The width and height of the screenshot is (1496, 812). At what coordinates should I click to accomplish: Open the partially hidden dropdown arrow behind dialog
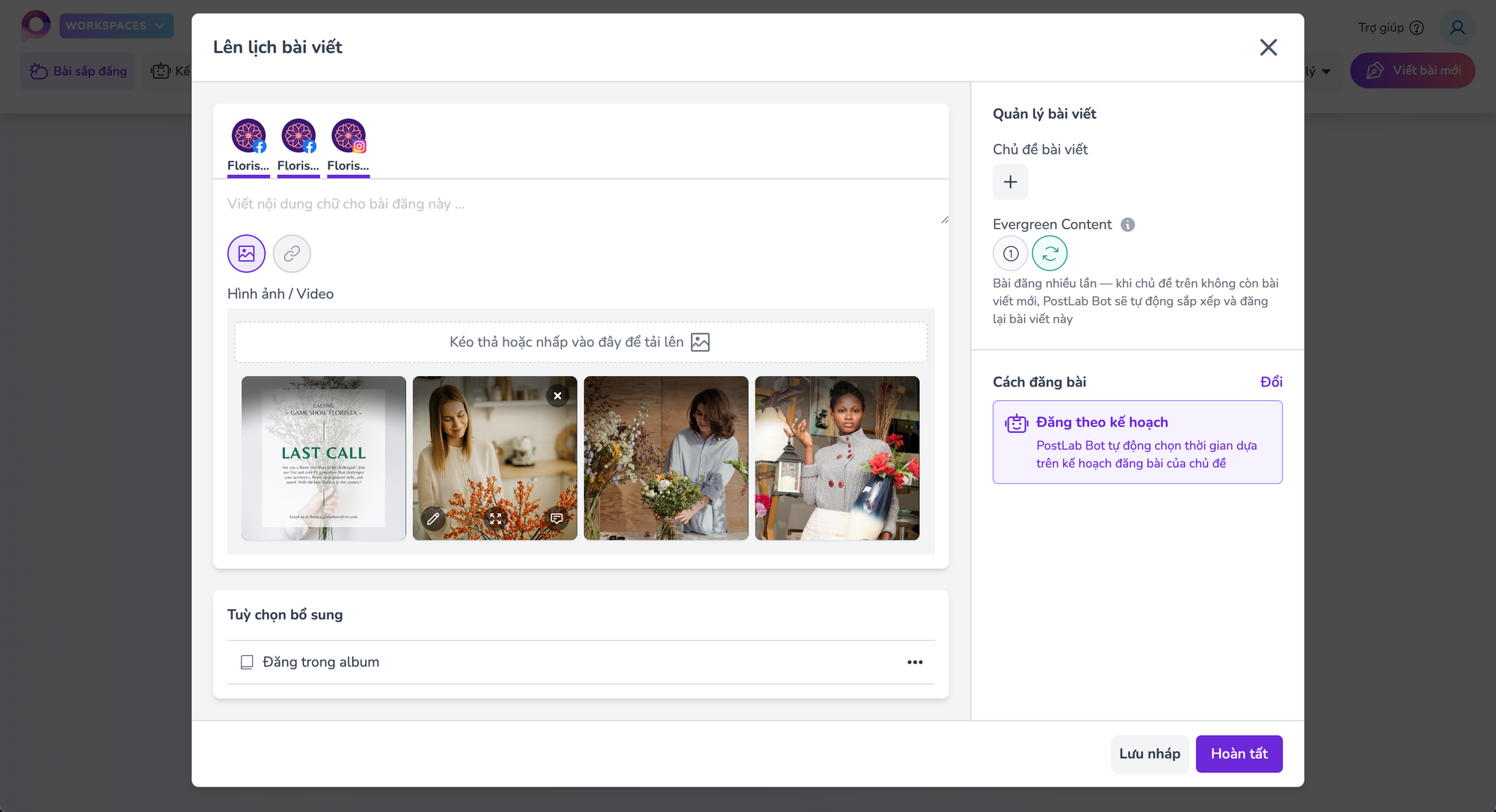[x=1326, y=72]
